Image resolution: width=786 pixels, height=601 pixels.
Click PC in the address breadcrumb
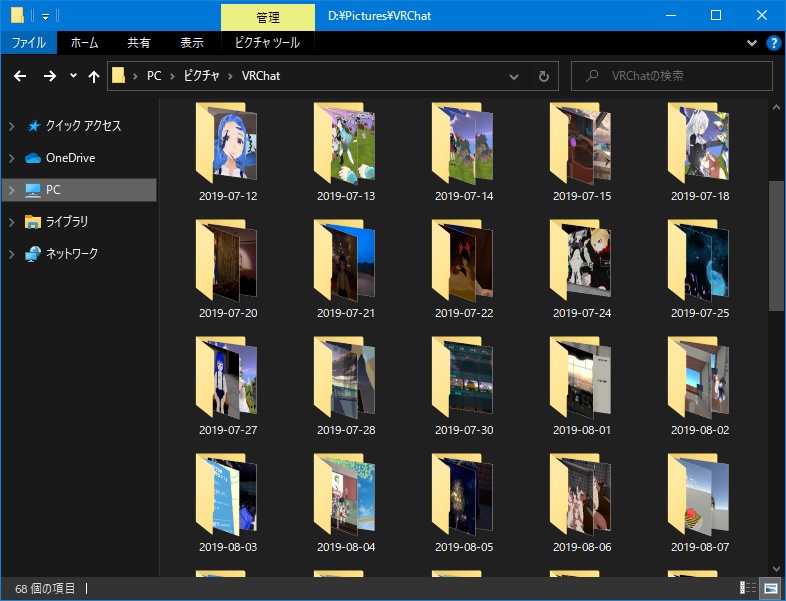[154, 76]
